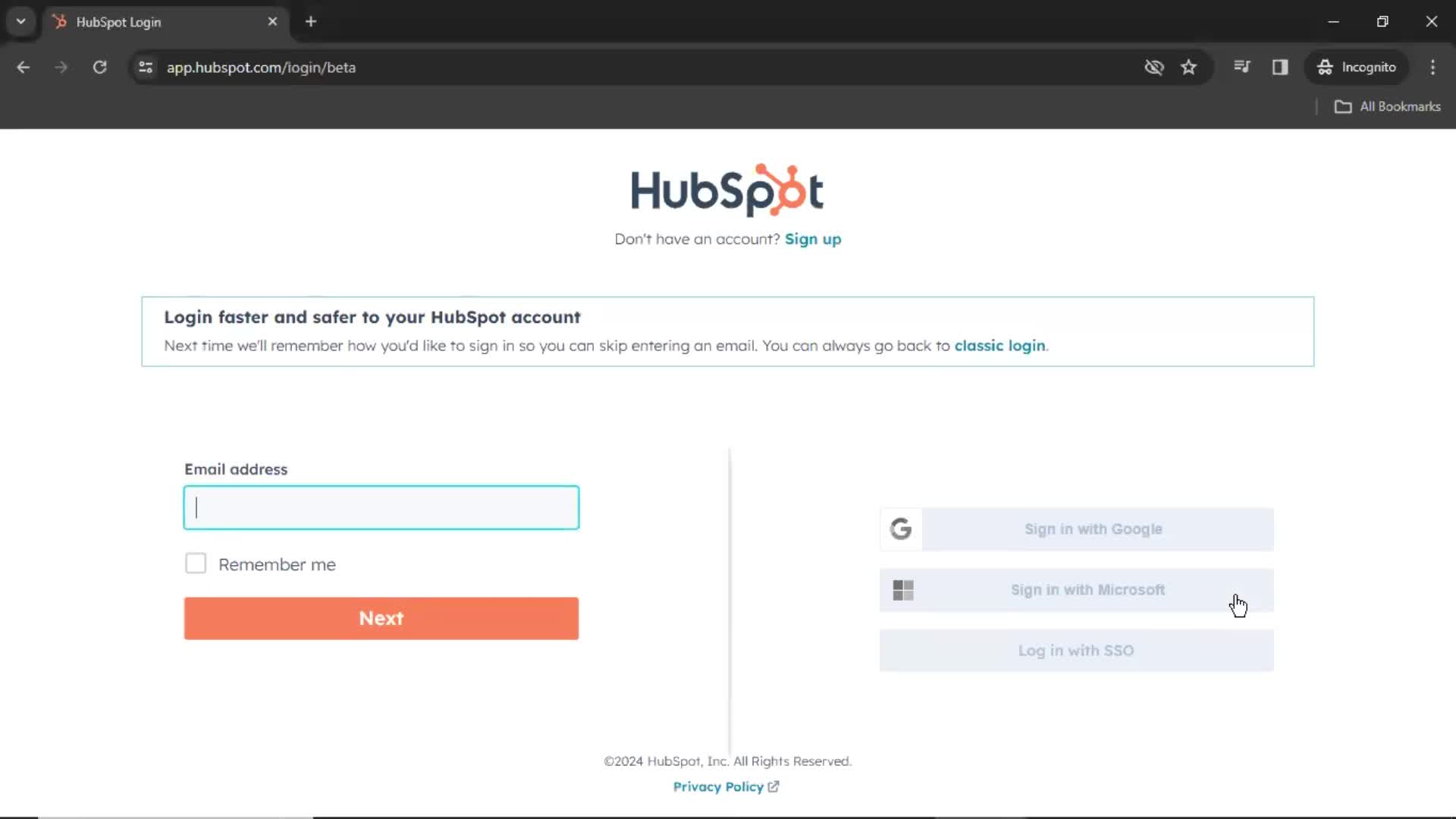1456x819 pixels.
Task: Toggle the Remember me checkbox
Action: pyautogui.click(x=196, y=564)
